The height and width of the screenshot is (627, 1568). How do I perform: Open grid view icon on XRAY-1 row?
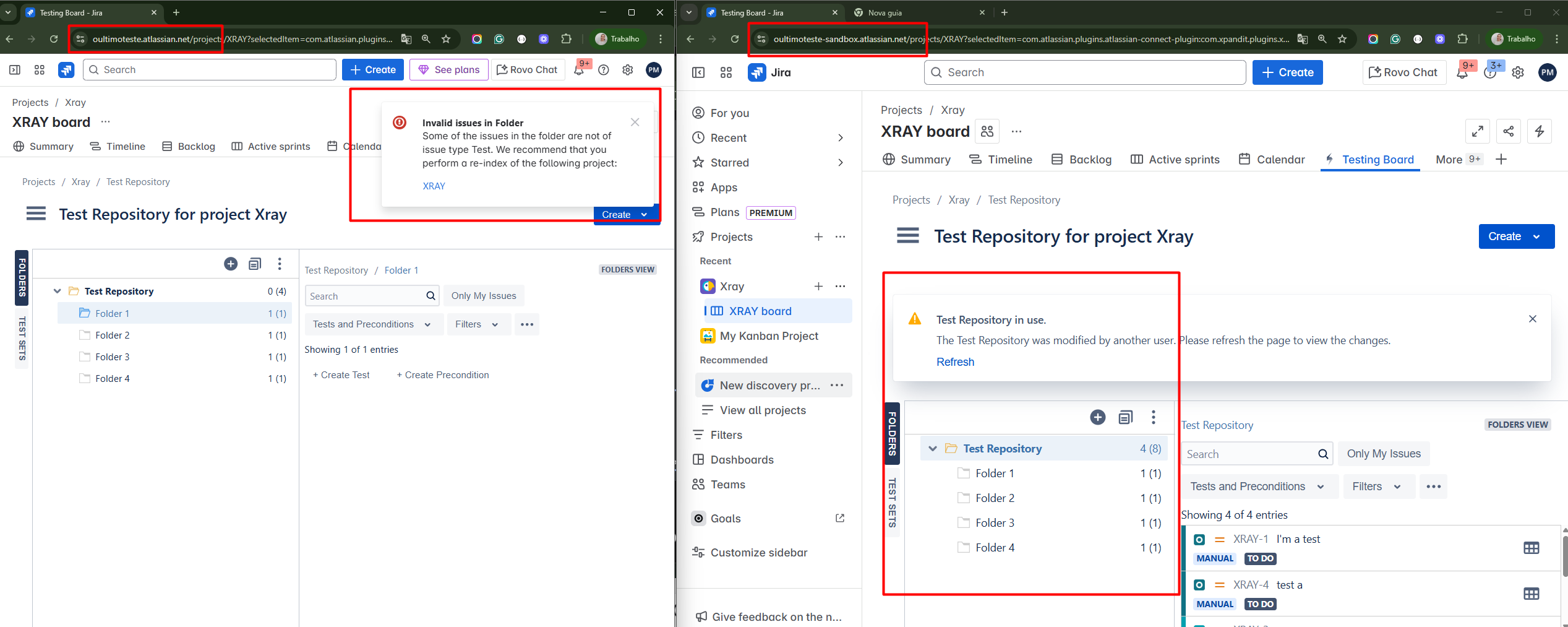pos(1532,548)
